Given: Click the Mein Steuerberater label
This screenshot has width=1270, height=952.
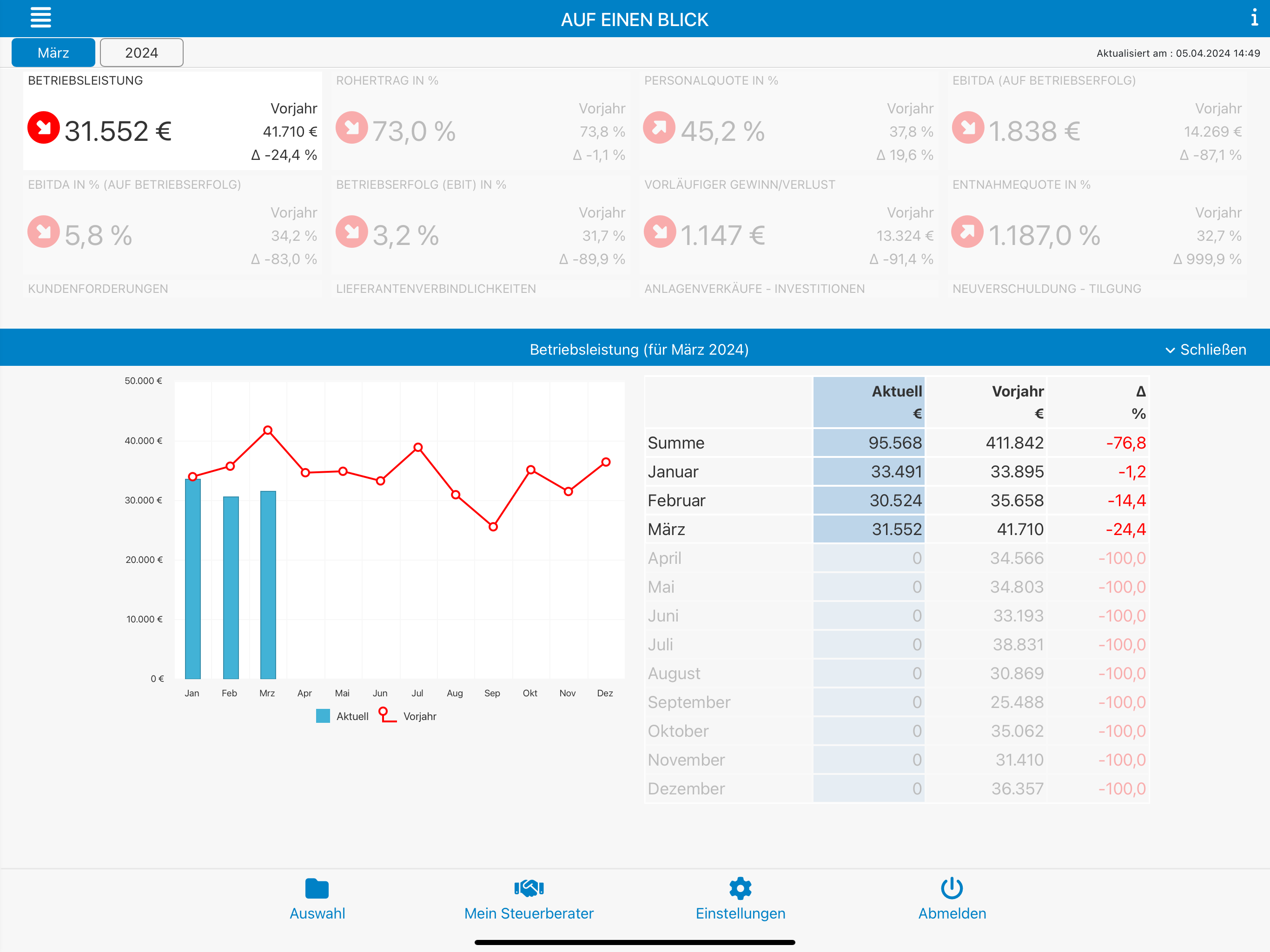Looking at the screenshot, I should coord(529,913).
